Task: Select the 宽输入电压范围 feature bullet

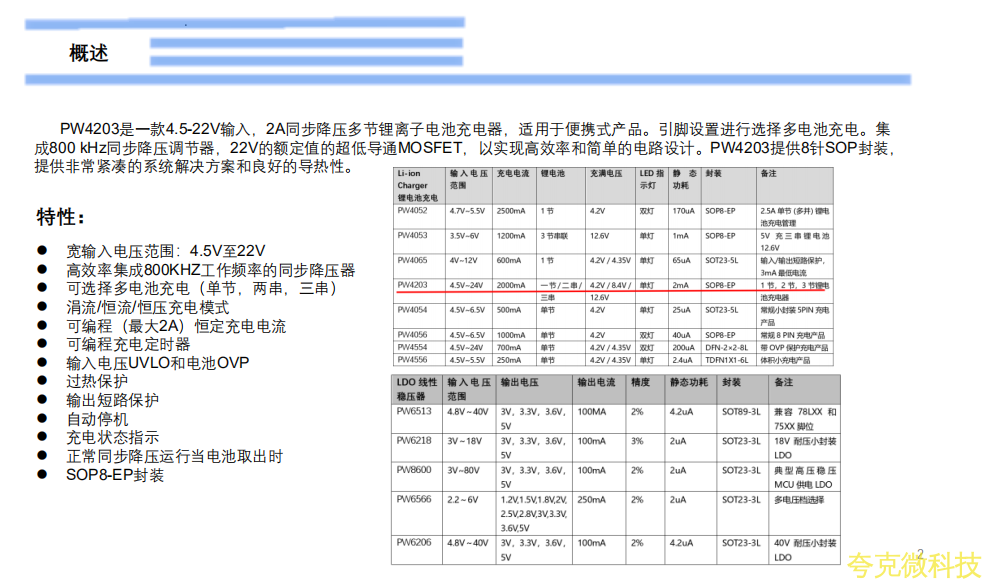Action: click(165, 251)
